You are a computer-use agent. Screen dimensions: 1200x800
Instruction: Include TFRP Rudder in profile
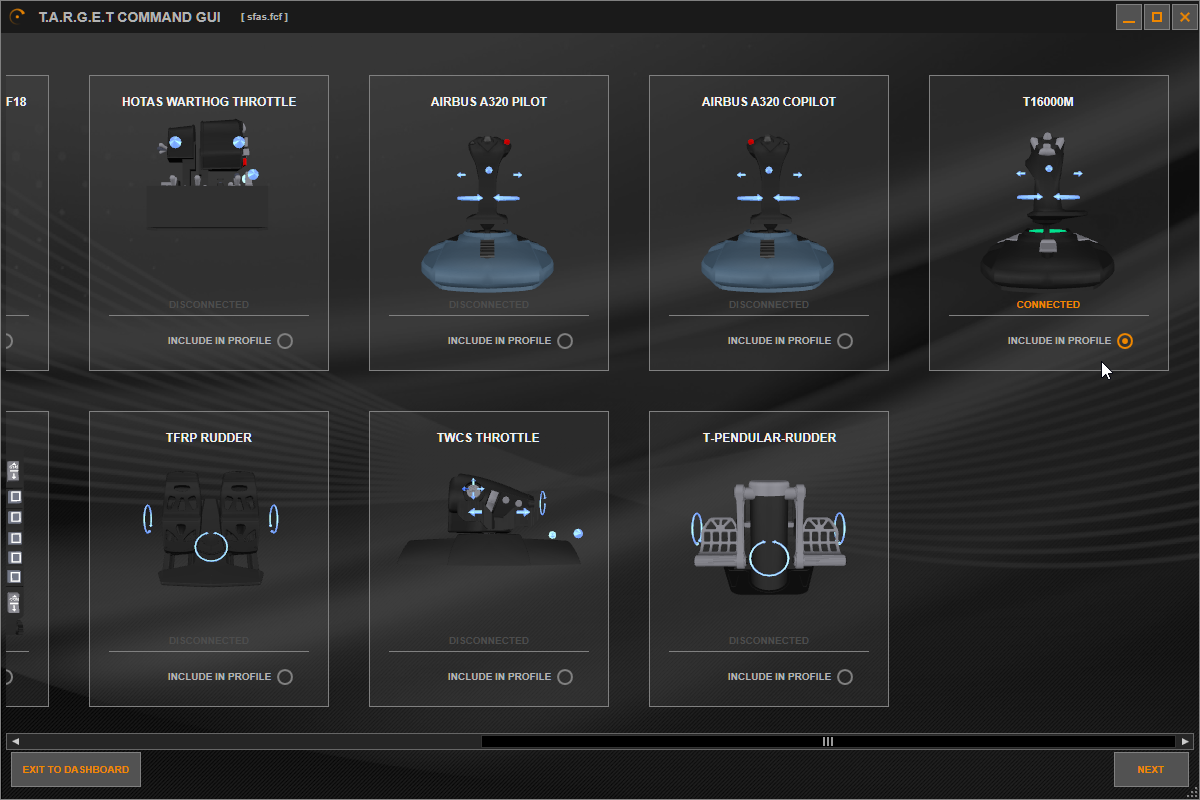(285, 677)
